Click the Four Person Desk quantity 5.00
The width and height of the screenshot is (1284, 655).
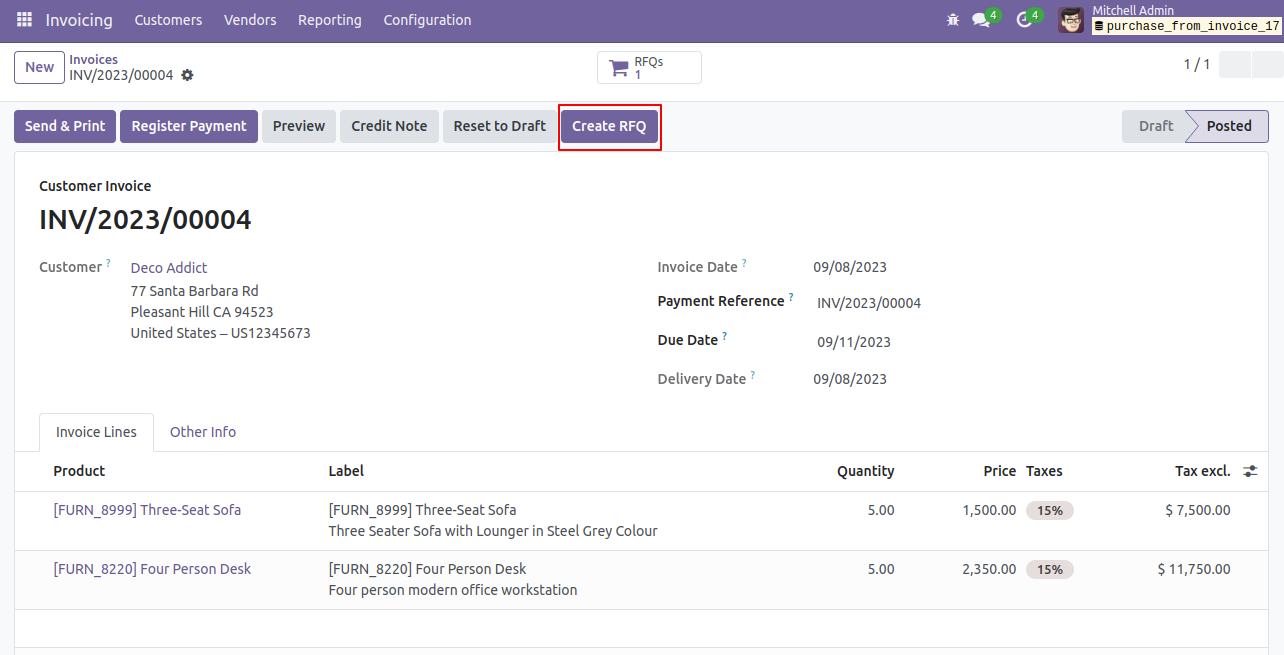point(881,569)
